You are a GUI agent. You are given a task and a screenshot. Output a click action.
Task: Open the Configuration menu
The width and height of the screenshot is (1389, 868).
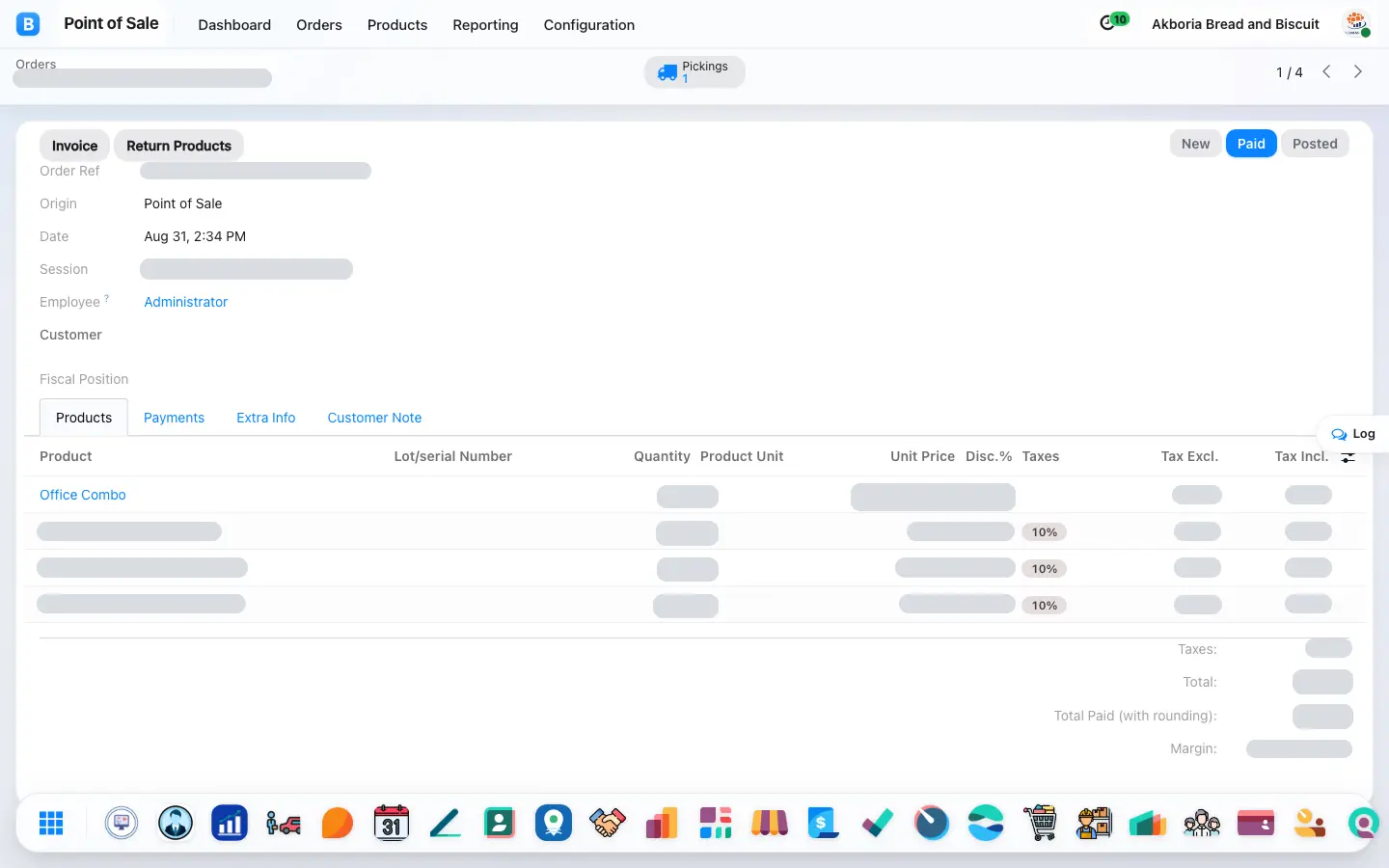click(589, 25)
